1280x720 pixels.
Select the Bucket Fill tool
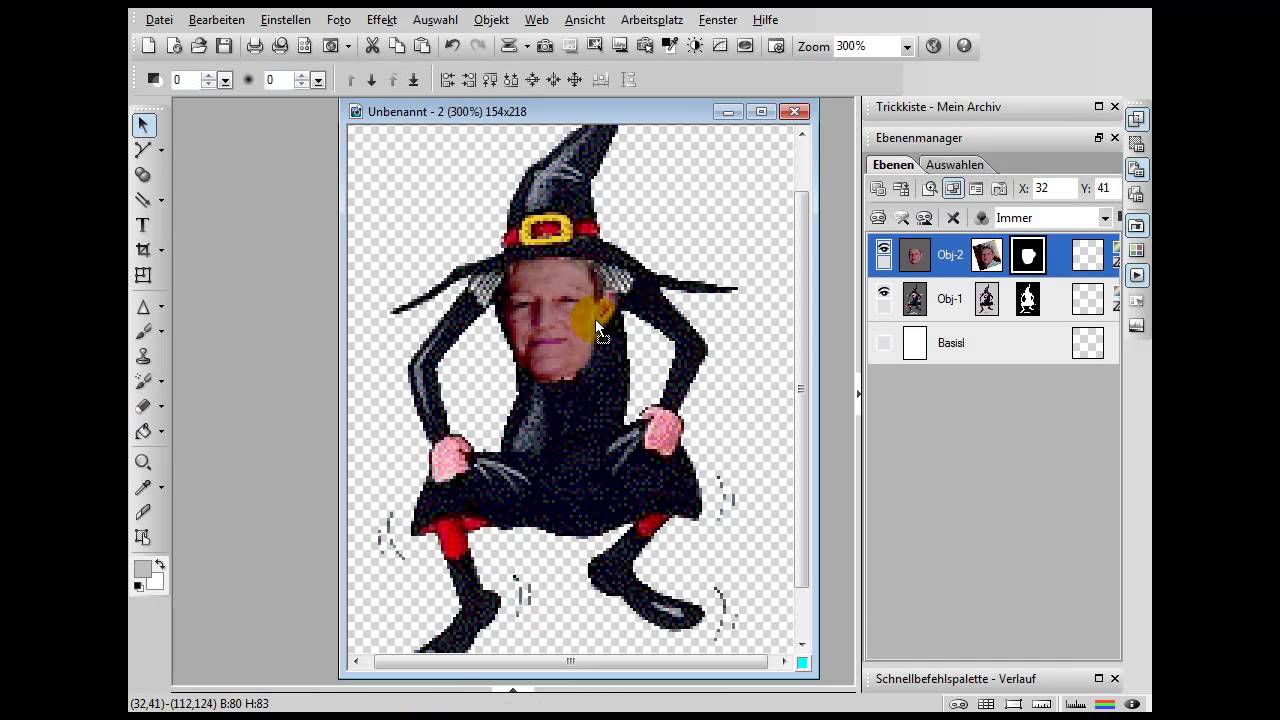(x=143, y=431)
